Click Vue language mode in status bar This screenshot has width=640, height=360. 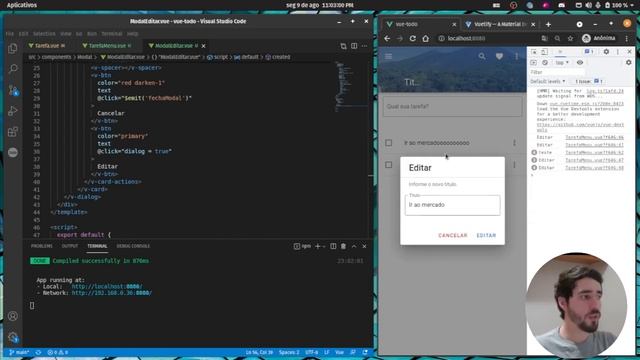(339, 352)
